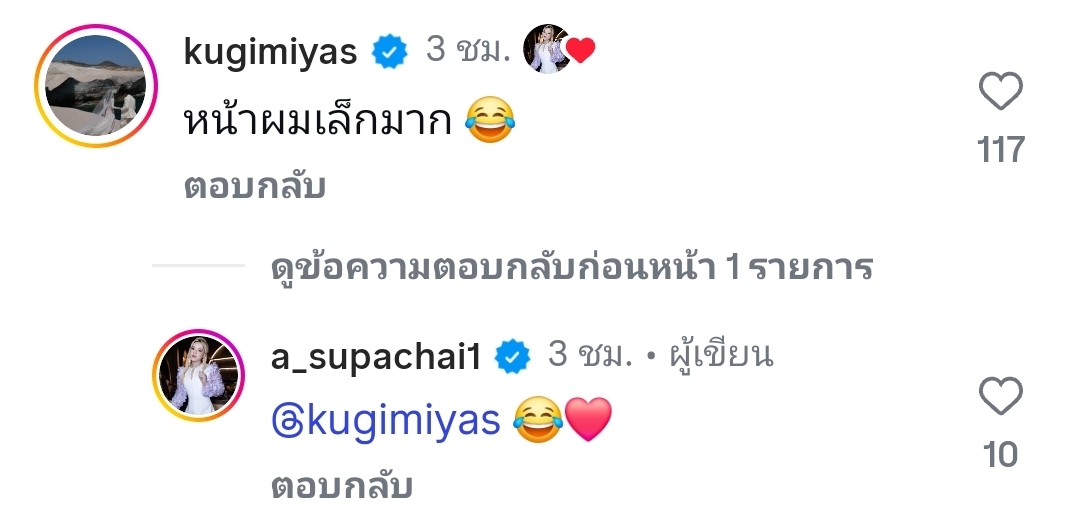
Task: Follow the @kugimiyas mention link
Action: (385, 422)
